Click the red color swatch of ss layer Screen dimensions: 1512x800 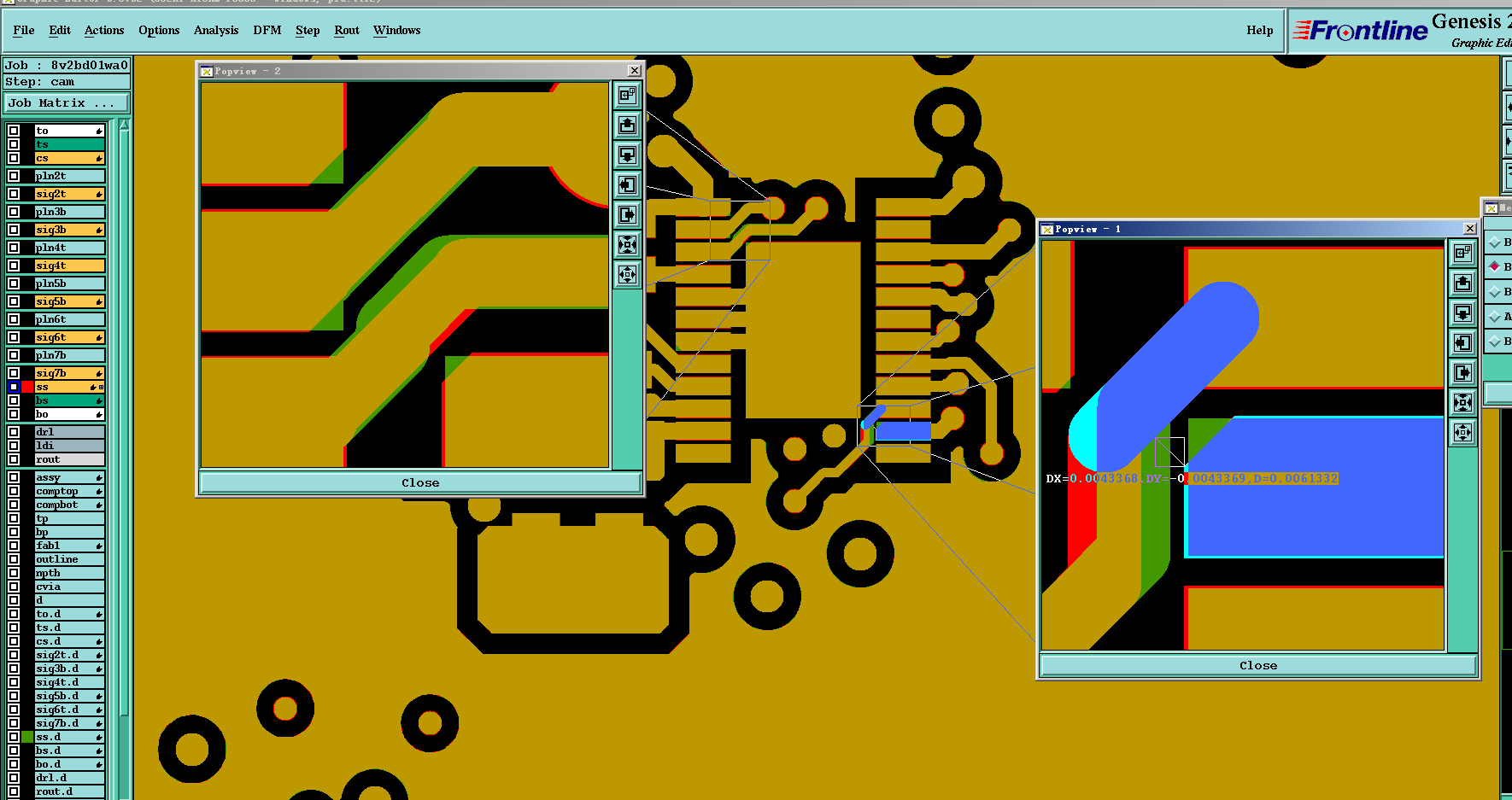tap(27, 387)
